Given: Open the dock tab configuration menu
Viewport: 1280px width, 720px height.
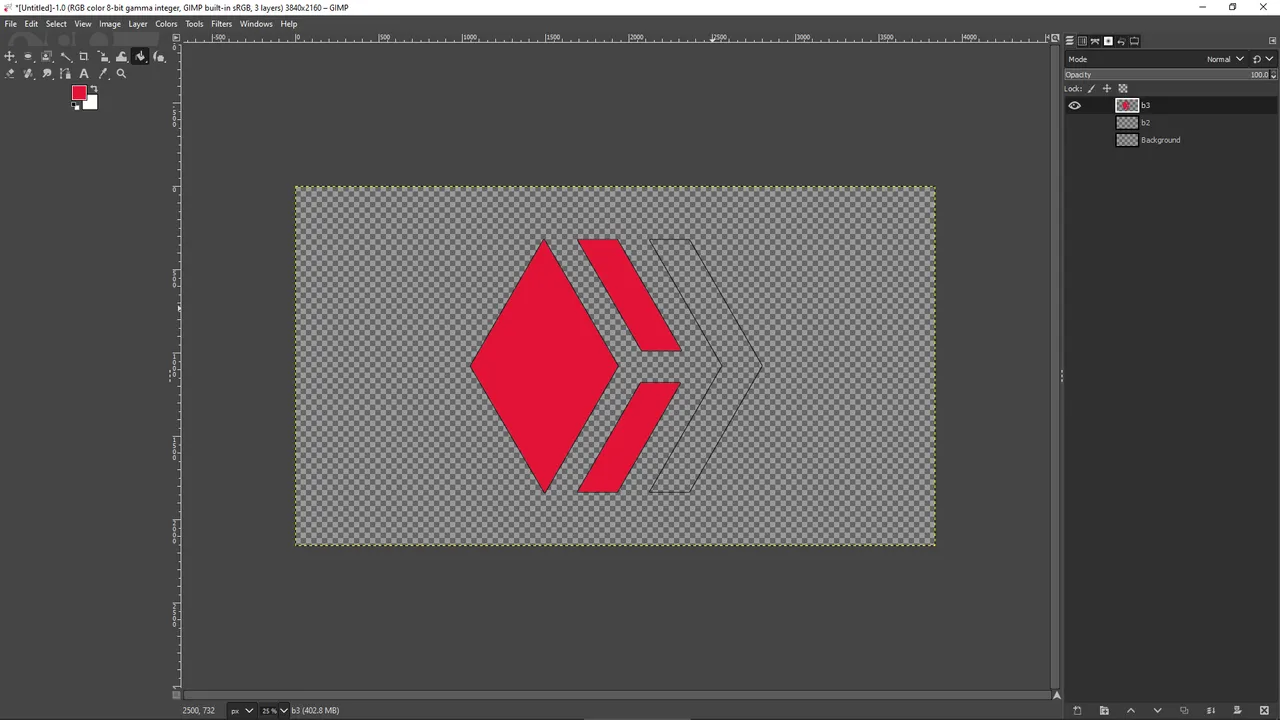Looking at the screenshot, I should click(1272, 41).
